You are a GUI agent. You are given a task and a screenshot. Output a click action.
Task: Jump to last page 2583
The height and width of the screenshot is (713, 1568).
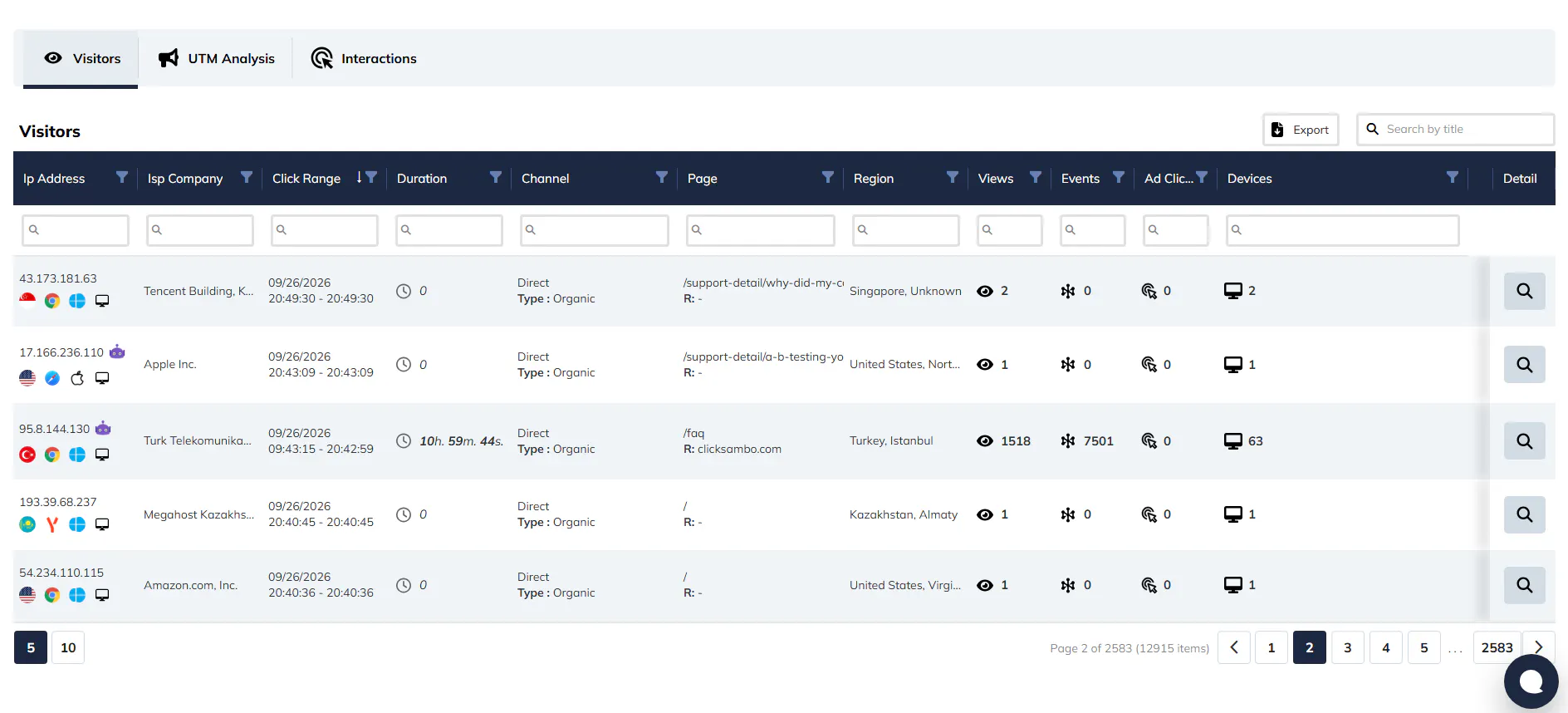tap(1497, 647)
